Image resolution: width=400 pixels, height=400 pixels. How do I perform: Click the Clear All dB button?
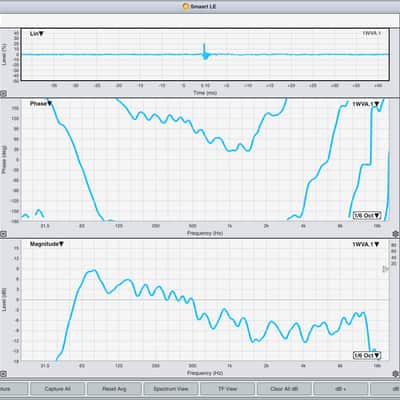click(x=284, y=389)
